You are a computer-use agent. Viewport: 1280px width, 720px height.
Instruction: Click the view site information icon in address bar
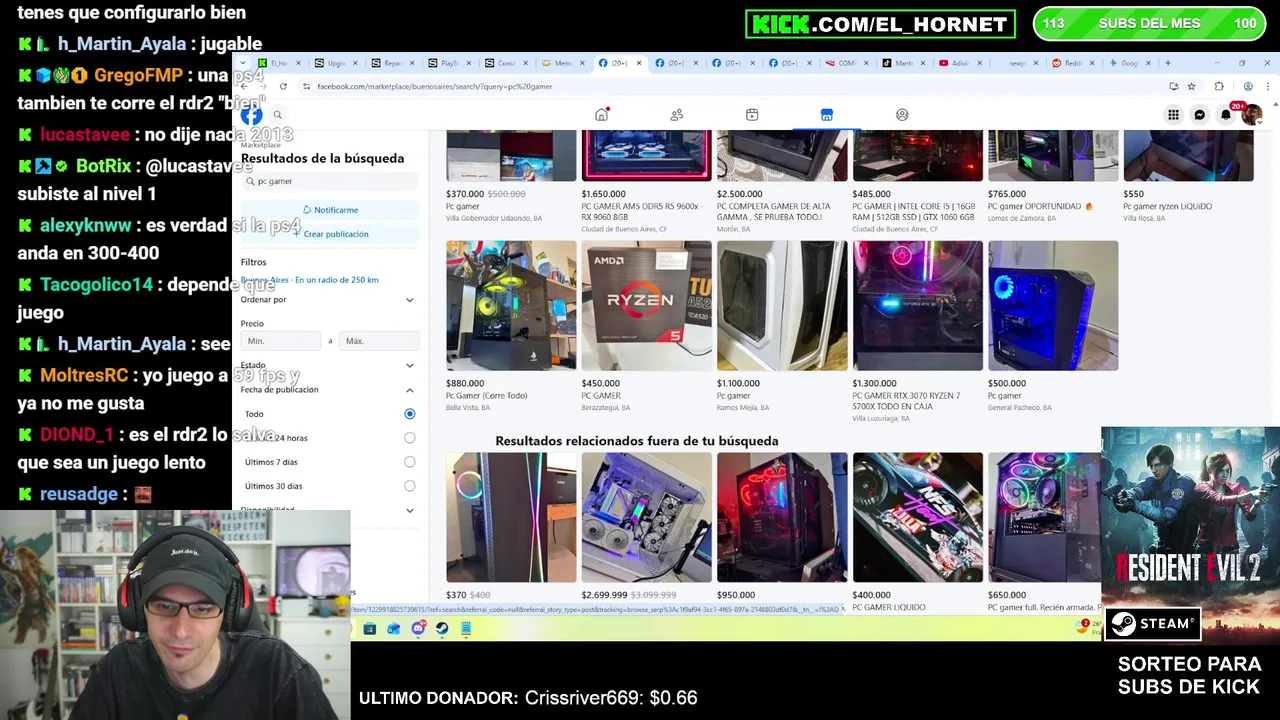(x=306, y=86)
